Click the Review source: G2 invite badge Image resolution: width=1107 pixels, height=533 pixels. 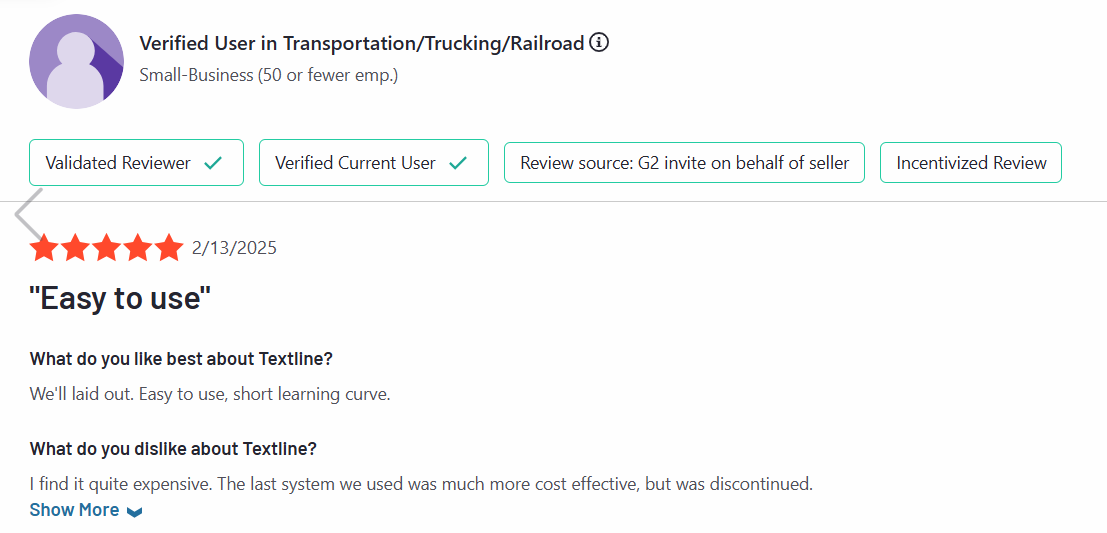pyautogui.click(x=684, y=163)
